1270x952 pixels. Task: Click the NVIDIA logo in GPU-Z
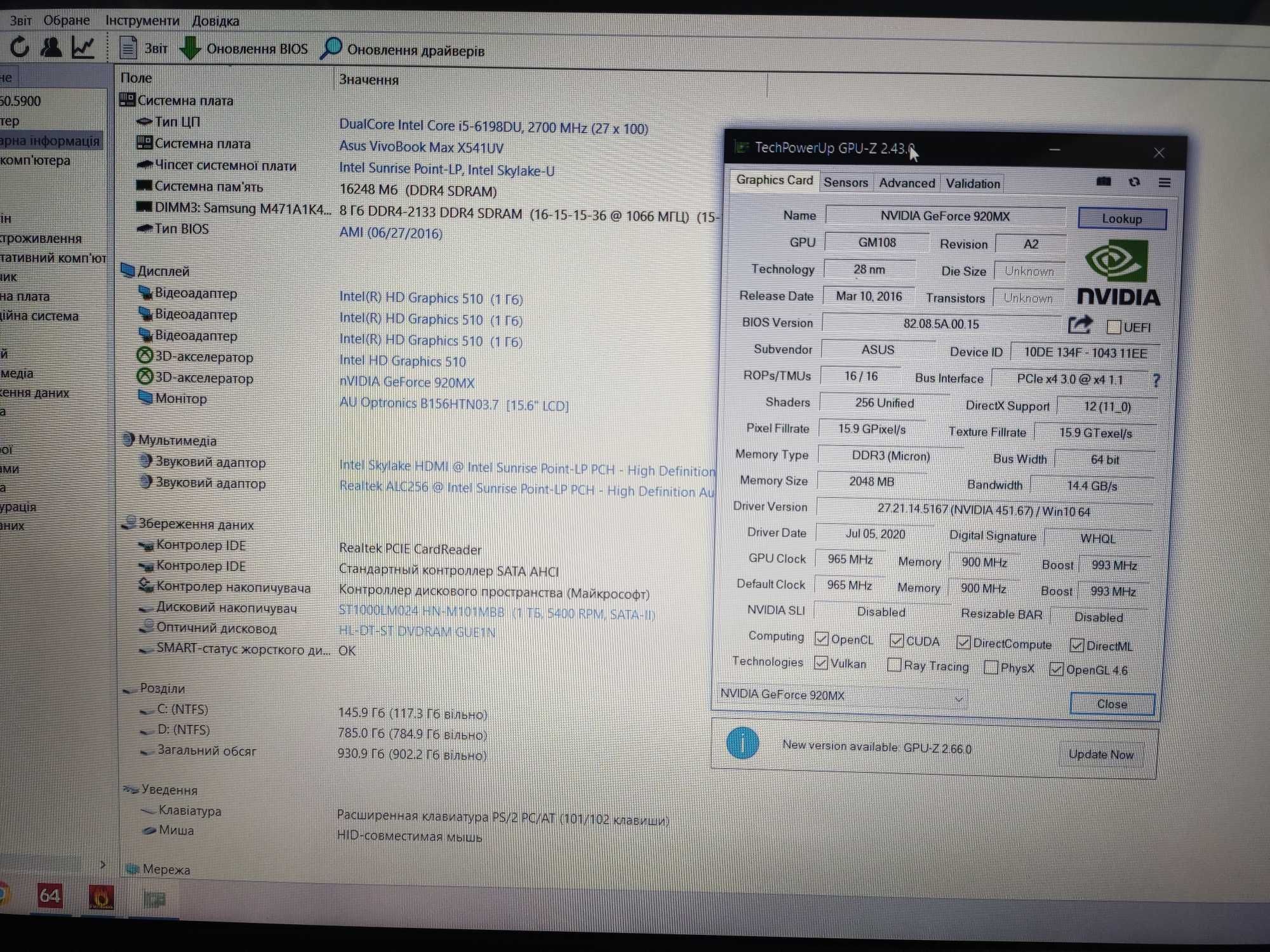click(1119, 273)
